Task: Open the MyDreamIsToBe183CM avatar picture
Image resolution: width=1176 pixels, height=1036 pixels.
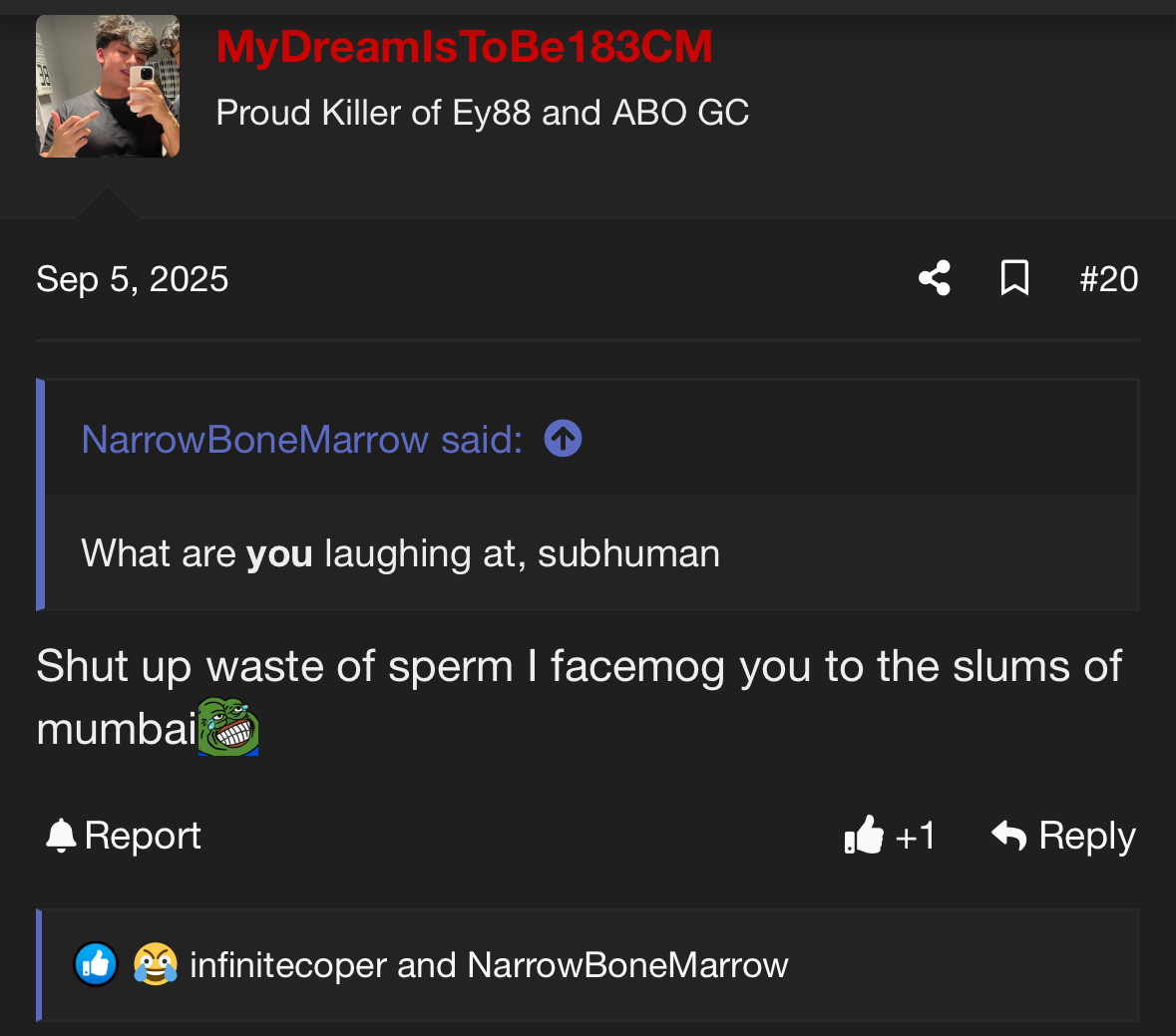Action: point(108,86)
